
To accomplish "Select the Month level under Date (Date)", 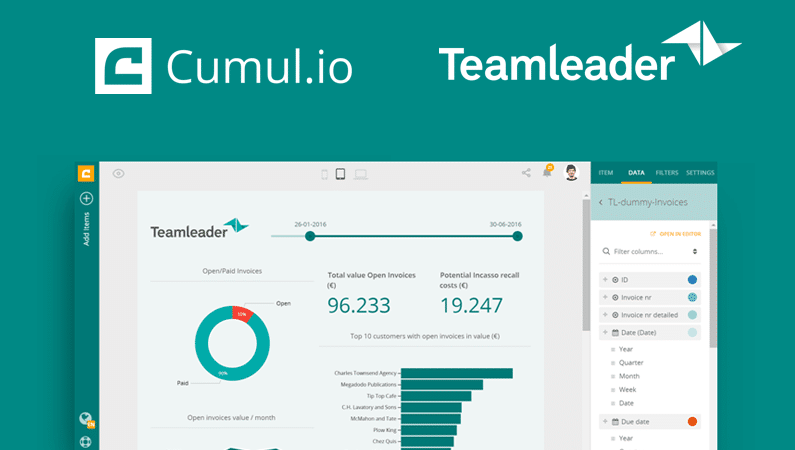I will pyautogui.click(x=629, y=376).
